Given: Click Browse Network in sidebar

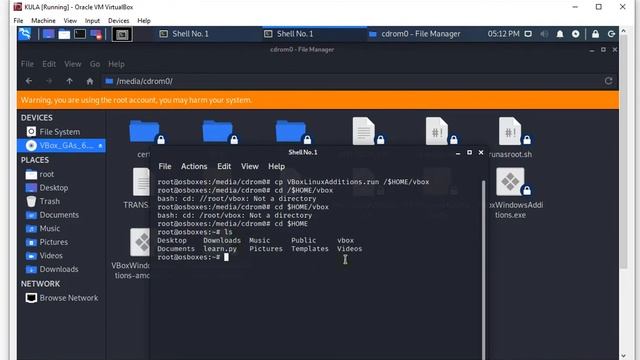Looking at the screenshot, I should [61, 298].
